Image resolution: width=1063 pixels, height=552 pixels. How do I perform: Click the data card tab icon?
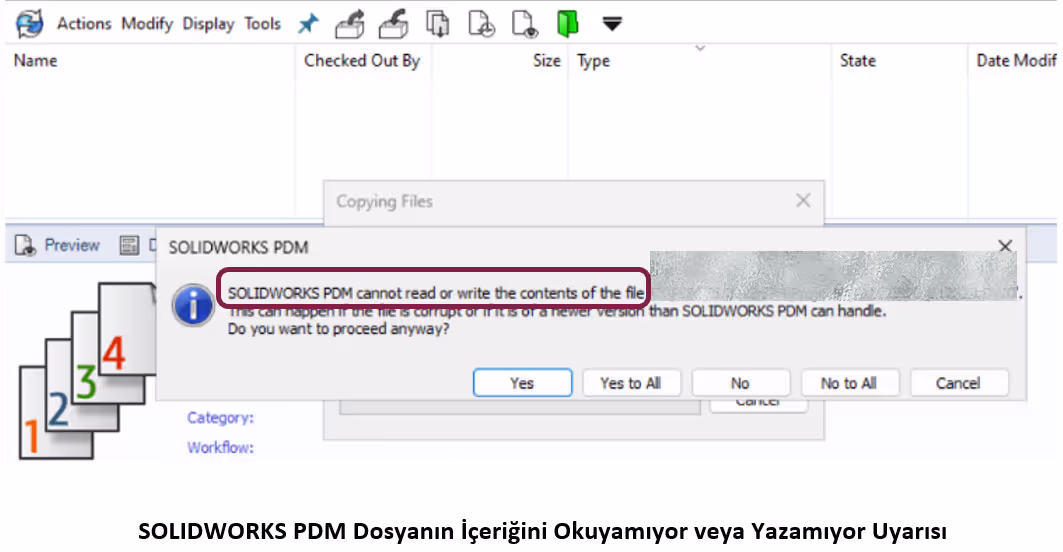click(129, 245)
